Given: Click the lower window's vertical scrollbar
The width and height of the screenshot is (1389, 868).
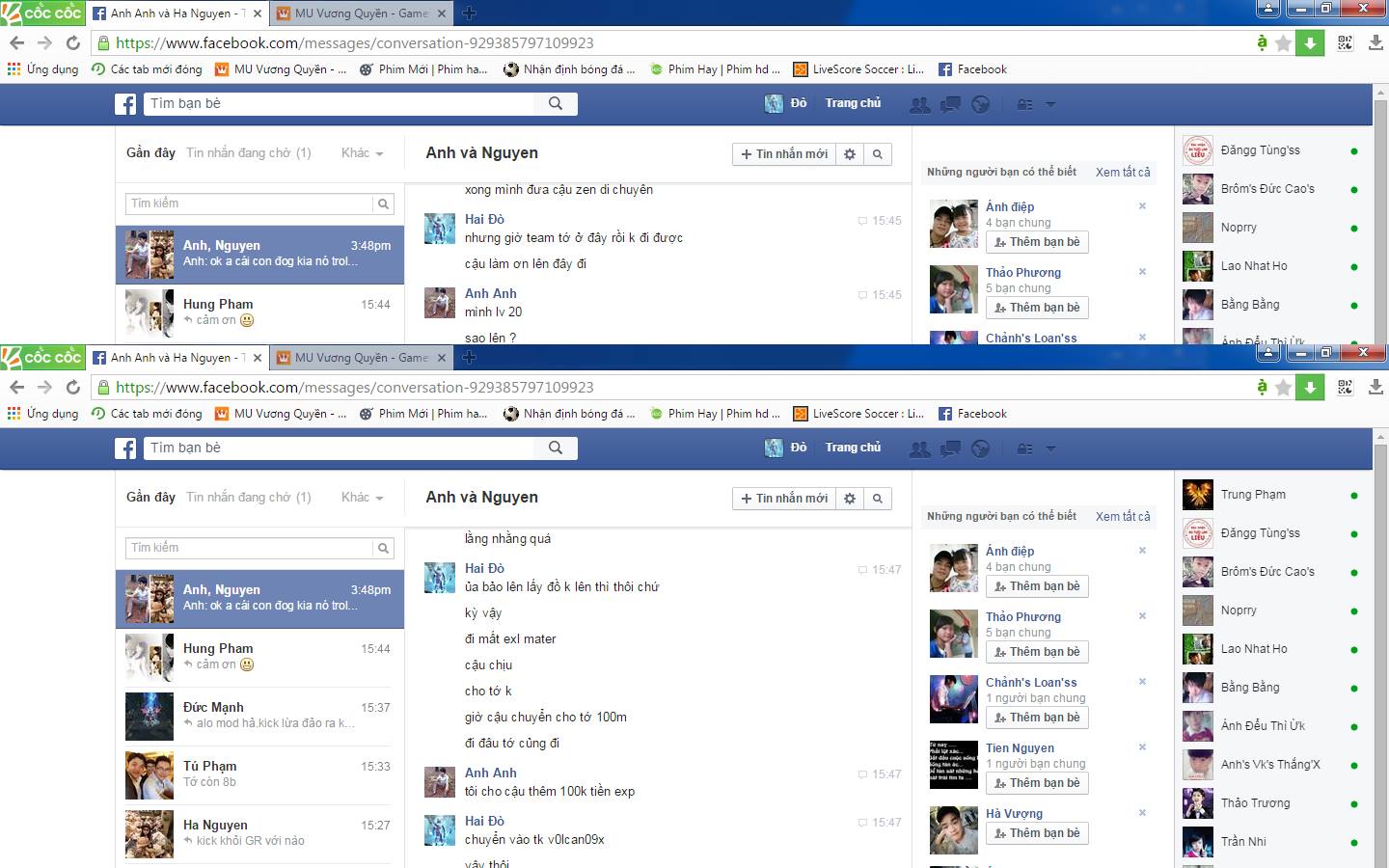Looking at the screenshot, I should click(x=1380, y=627).
